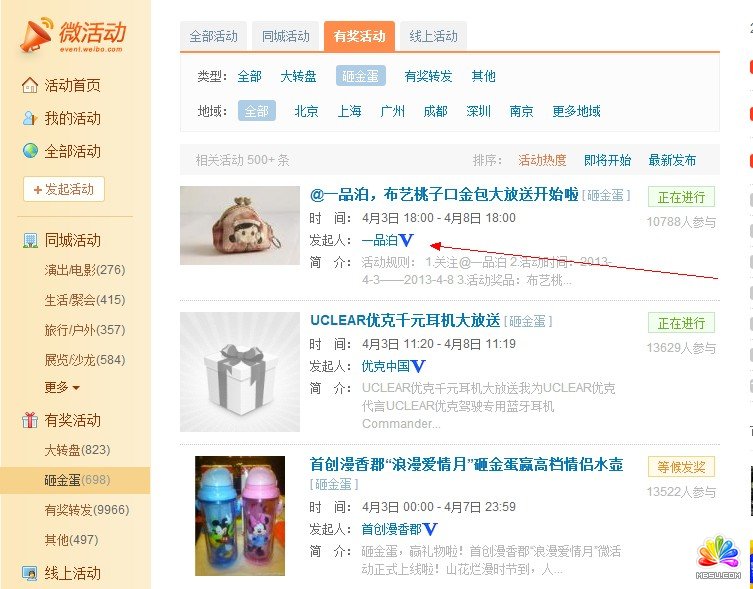The width and height of the screenshot is (753, 589).
Task: Click the 有奖活动 gift box icon
Action: point(30,420)
